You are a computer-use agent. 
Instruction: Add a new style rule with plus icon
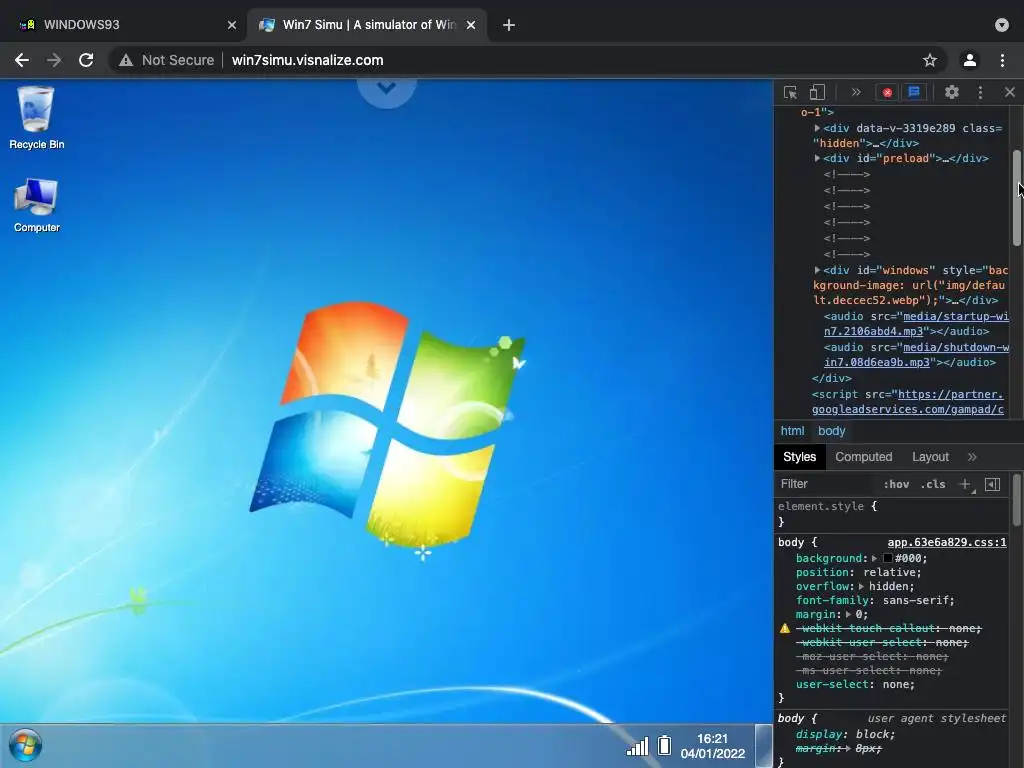coord(965,485)
